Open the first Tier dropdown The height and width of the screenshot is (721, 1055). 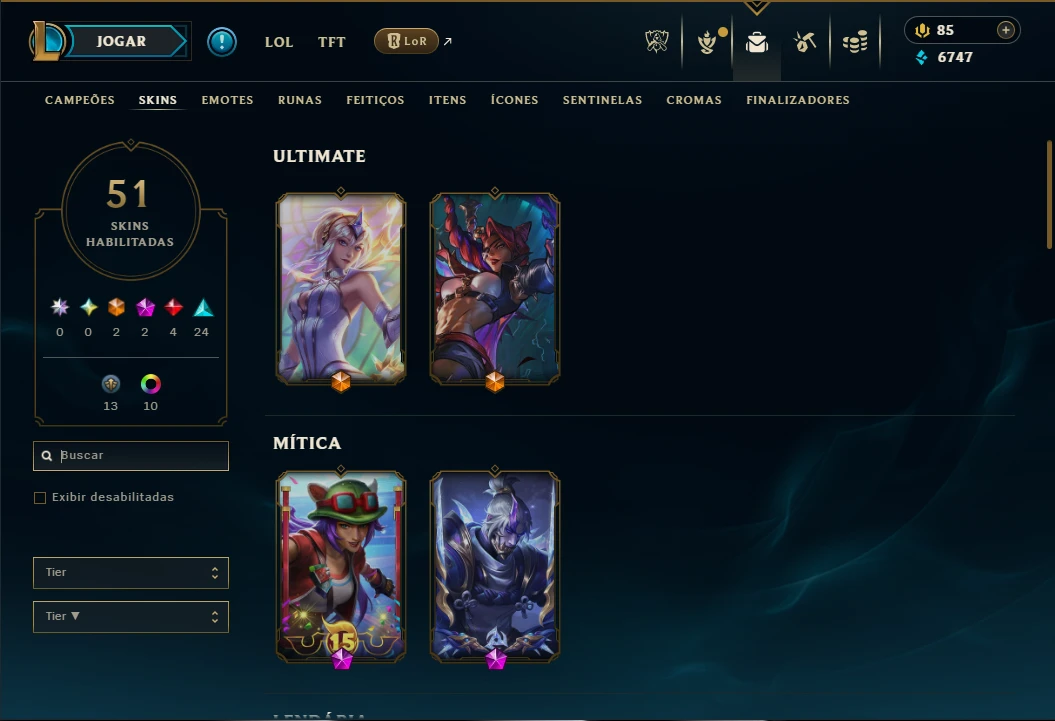[131, 572]
